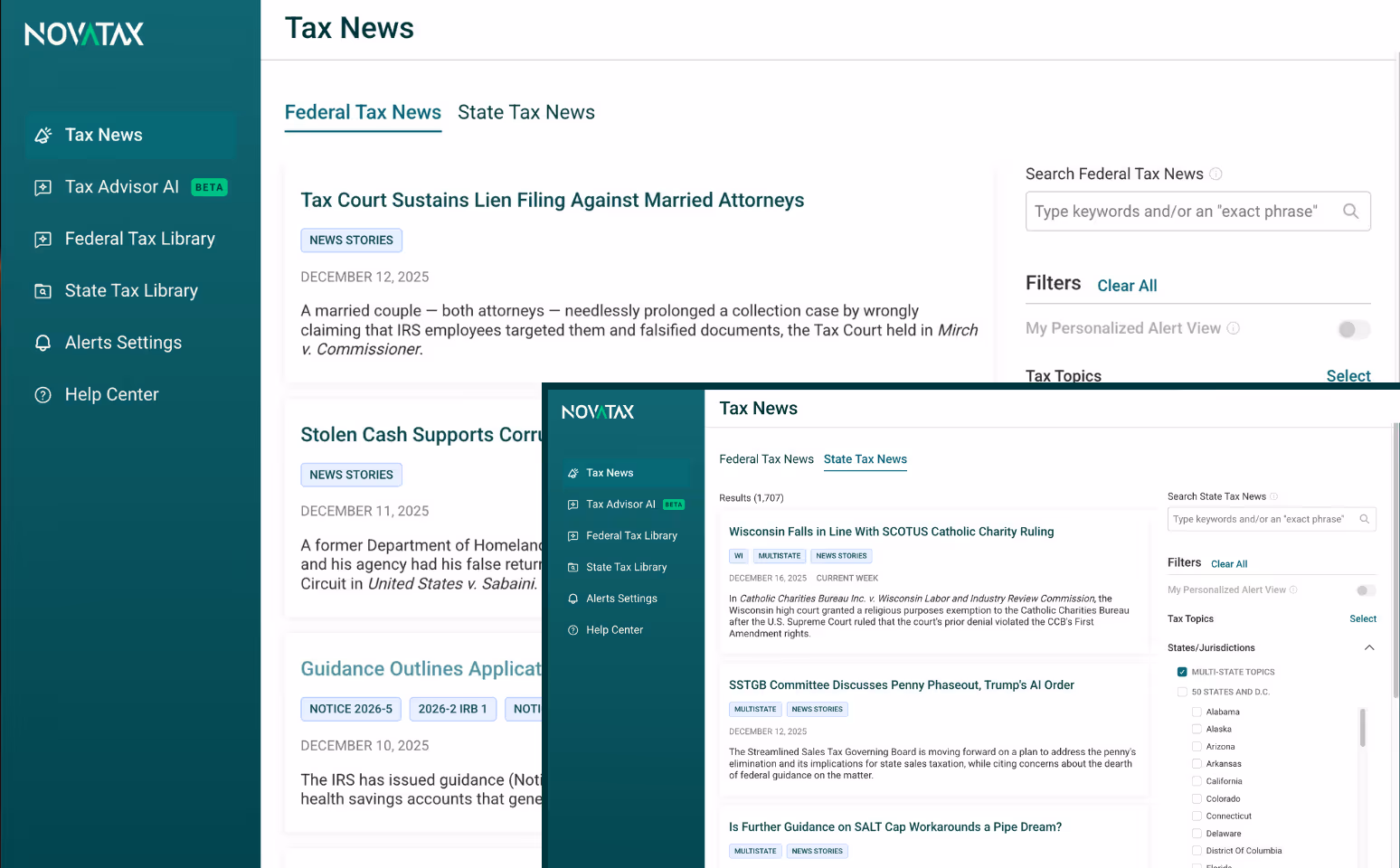Select the State Tax News tab in the overlay window
Viewport: 1400px width, 868px height.
click(866, 459)
